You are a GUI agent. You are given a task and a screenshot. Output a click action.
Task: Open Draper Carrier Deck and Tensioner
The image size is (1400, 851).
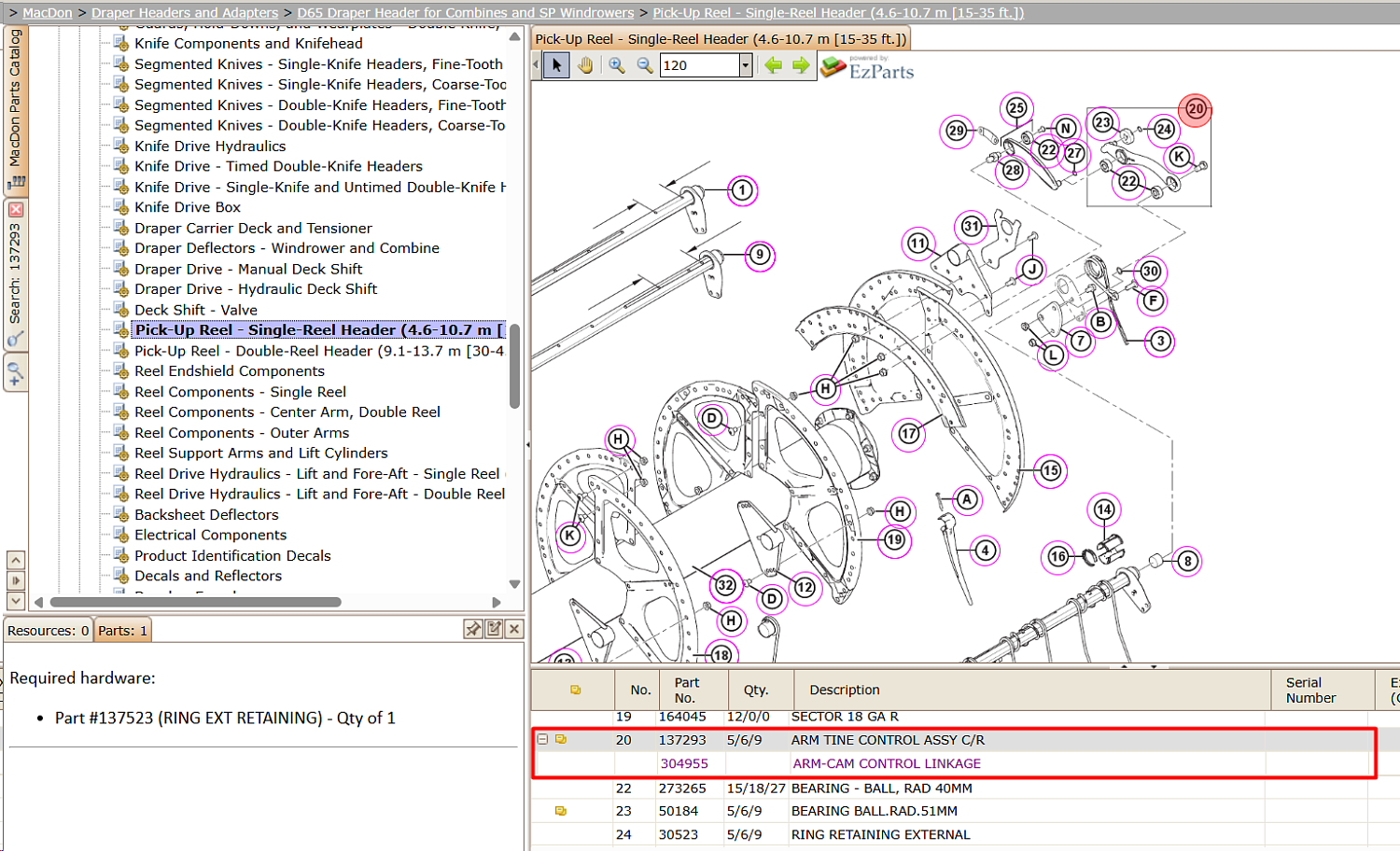[x=253, y=228]
